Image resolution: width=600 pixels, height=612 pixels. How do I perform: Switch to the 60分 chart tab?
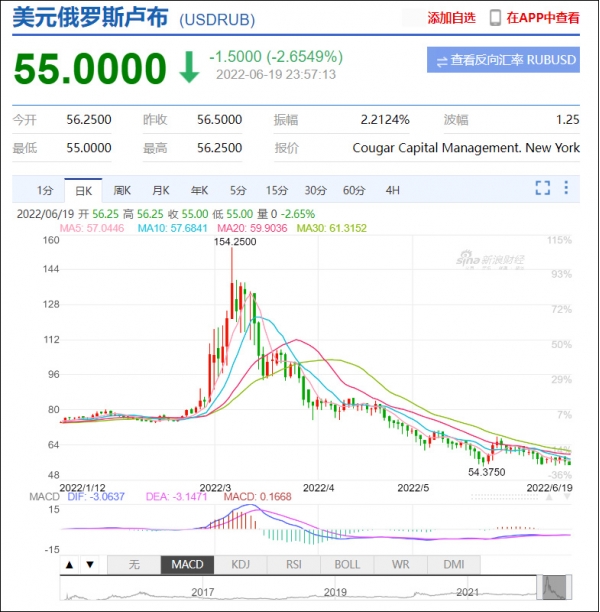(x=354, y=190)
